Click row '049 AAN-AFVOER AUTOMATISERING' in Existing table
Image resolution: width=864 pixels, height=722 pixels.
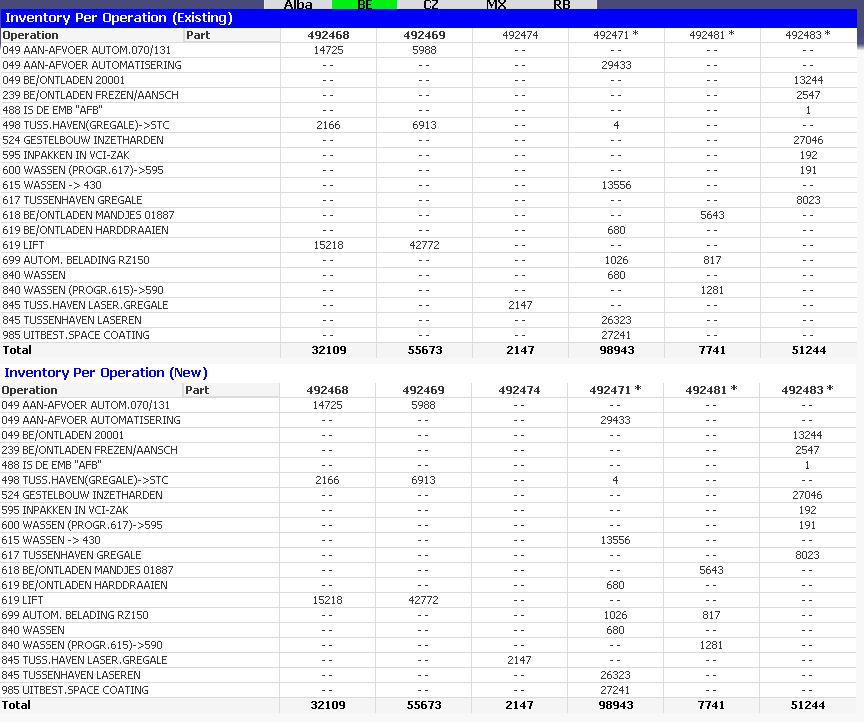pos(429,65)
